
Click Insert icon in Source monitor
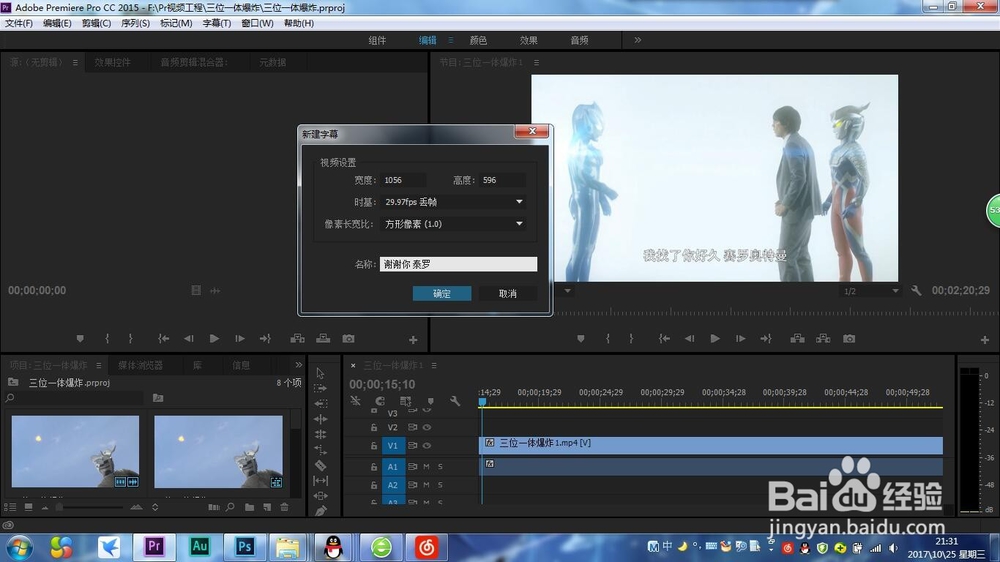[297, 339]
